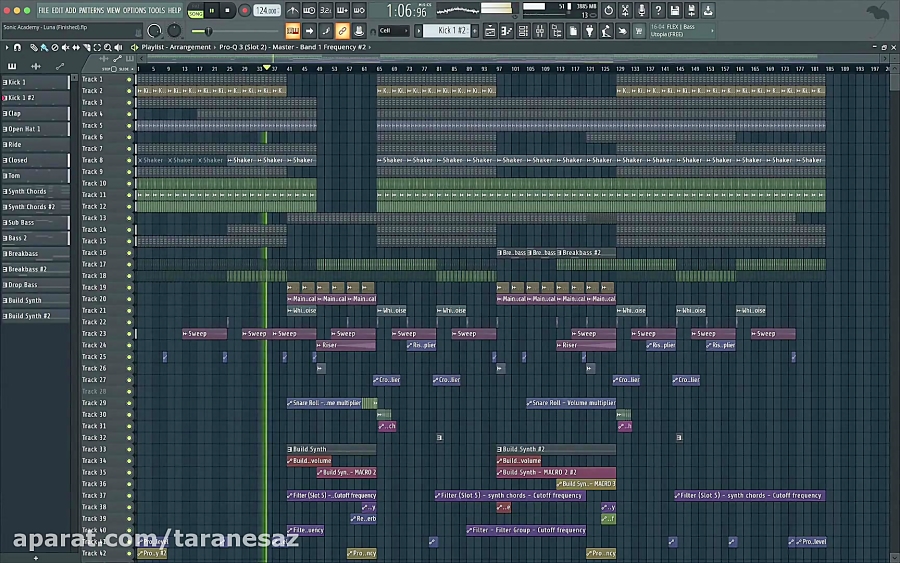Select the zoom magnifier tool in playlist toolbar
Viewport: 900px width, 563px height.
(107, 48)
